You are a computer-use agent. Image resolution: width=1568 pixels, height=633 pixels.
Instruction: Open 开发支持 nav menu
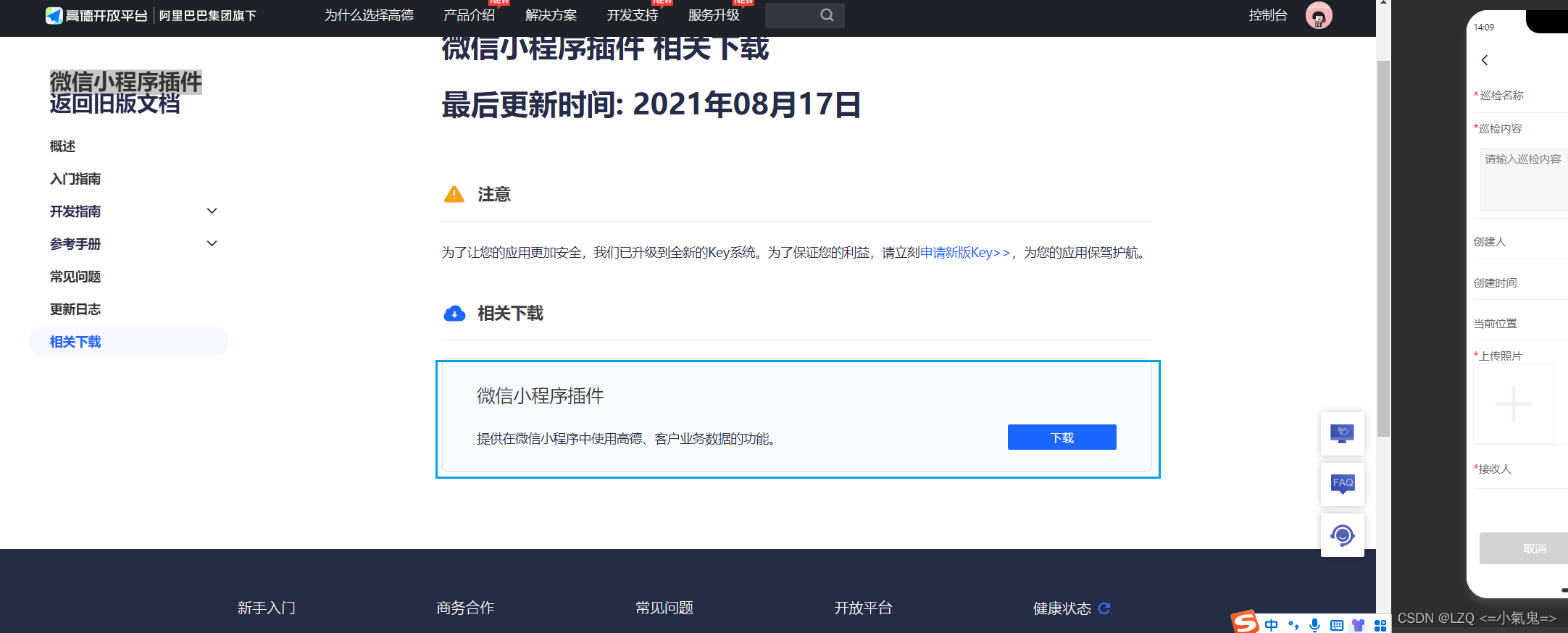tap(633, 15)
